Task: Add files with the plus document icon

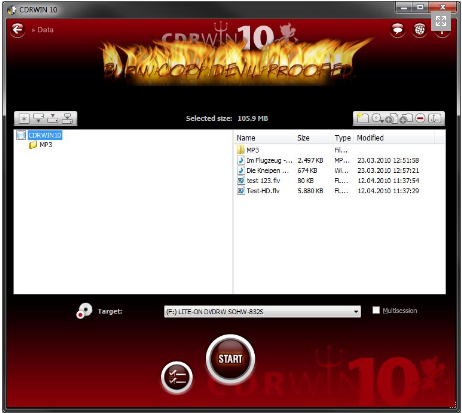Action: (391, 118)
